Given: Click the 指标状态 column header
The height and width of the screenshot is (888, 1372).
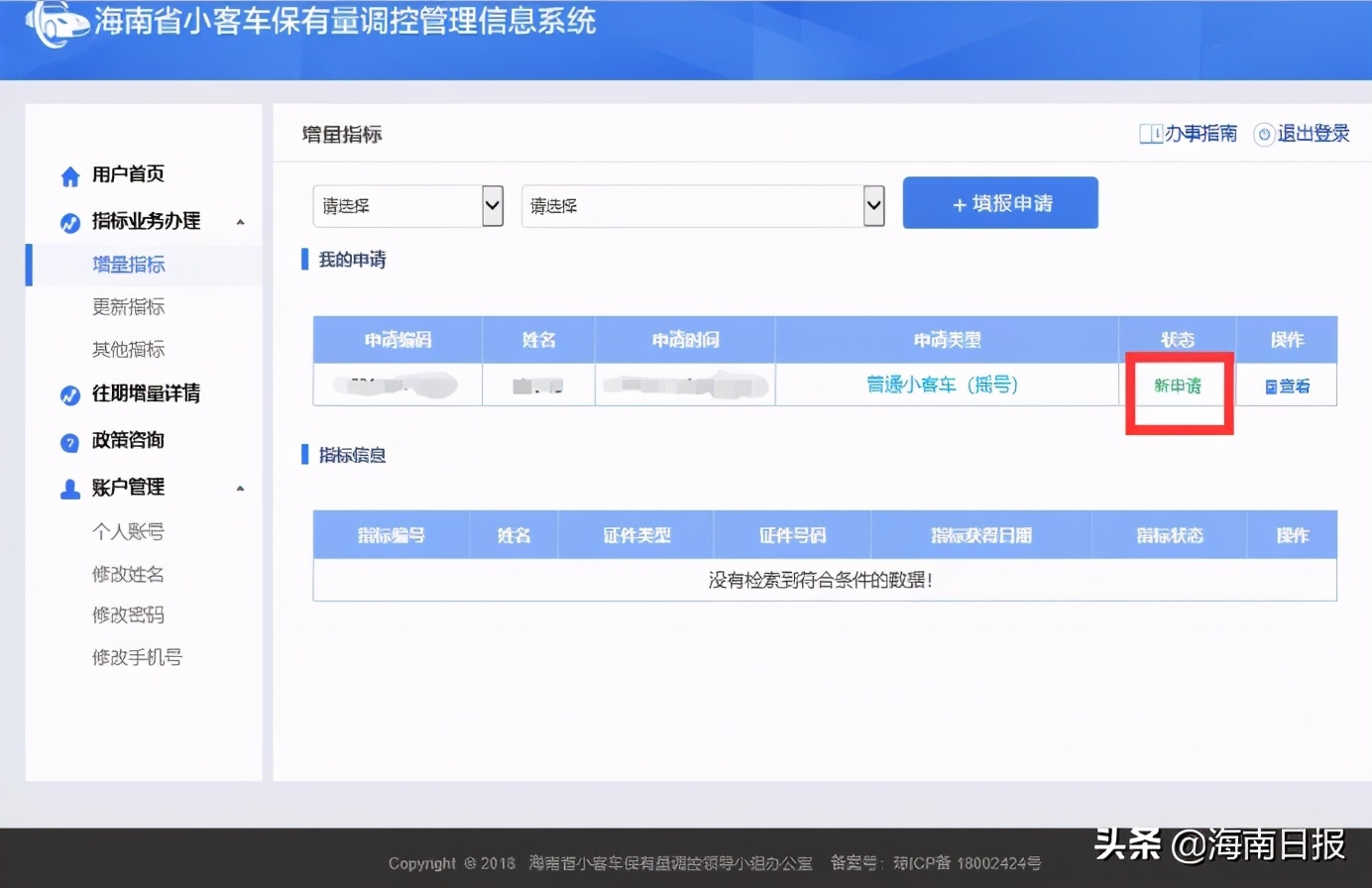Looking at the screenshot, I should 1170,535.
